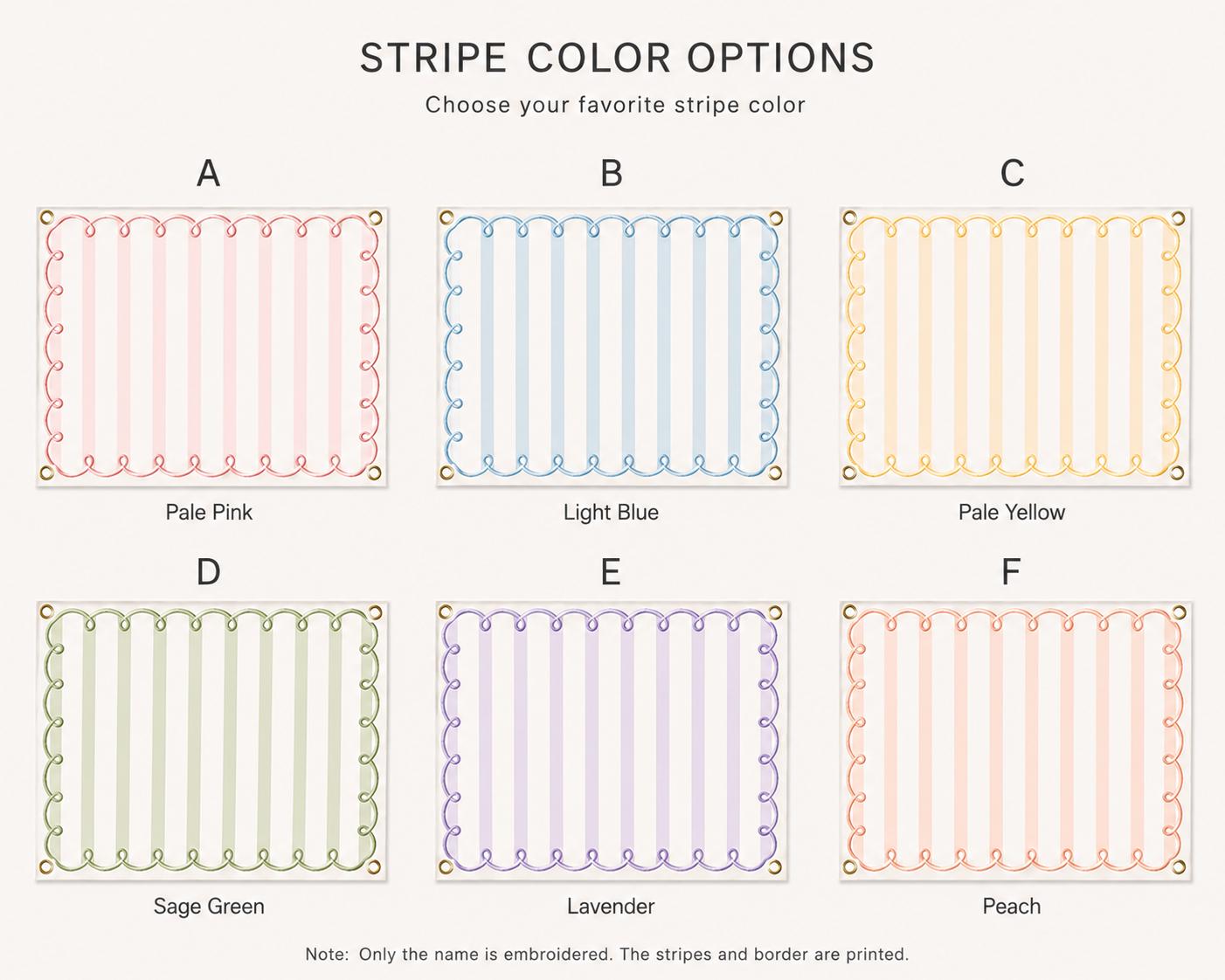Click the embroidery note at bottom
Image resolution: width=1225 pixels, height=980 pixels.
(607, 954)
